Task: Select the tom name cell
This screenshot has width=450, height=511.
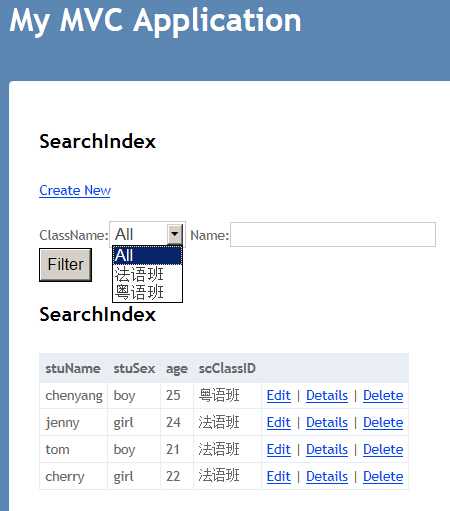Action: pyautogui.click(x=74, y=450)
